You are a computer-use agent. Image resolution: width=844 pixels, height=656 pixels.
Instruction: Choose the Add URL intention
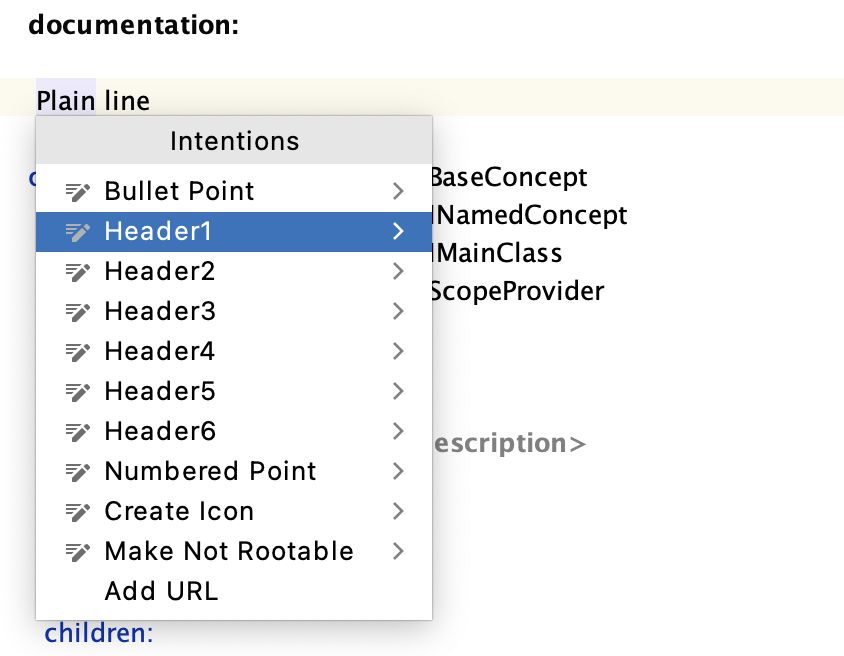160,591
